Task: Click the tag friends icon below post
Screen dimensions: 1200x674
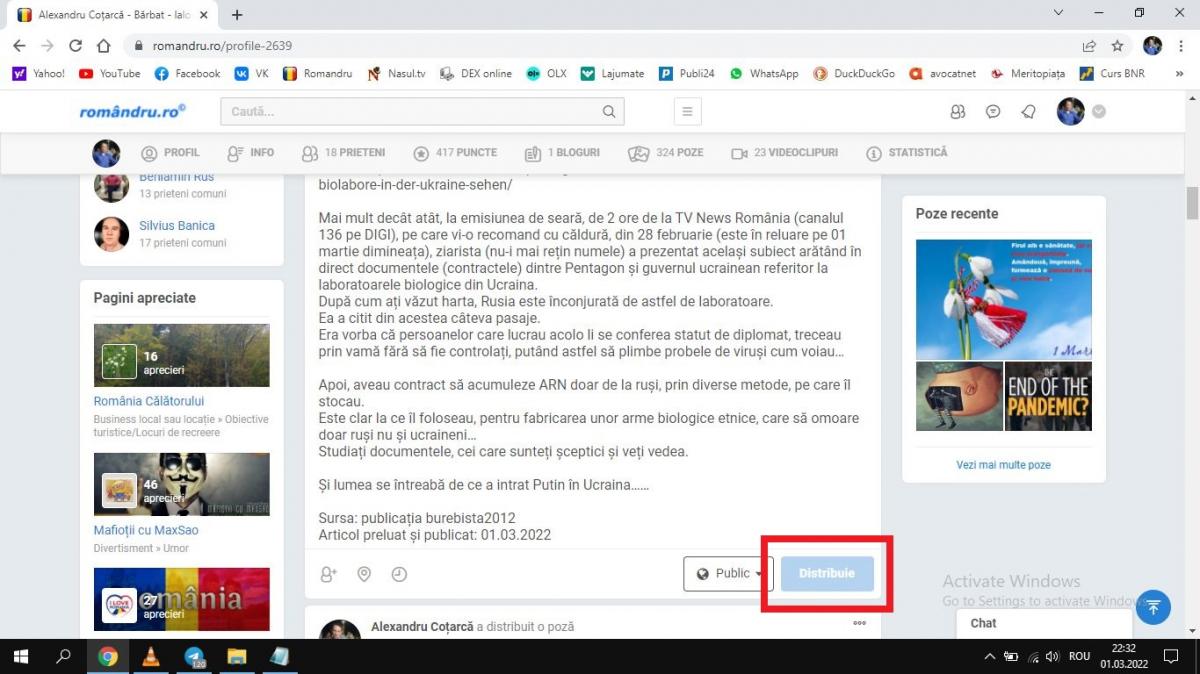Action: coord(328,574)
